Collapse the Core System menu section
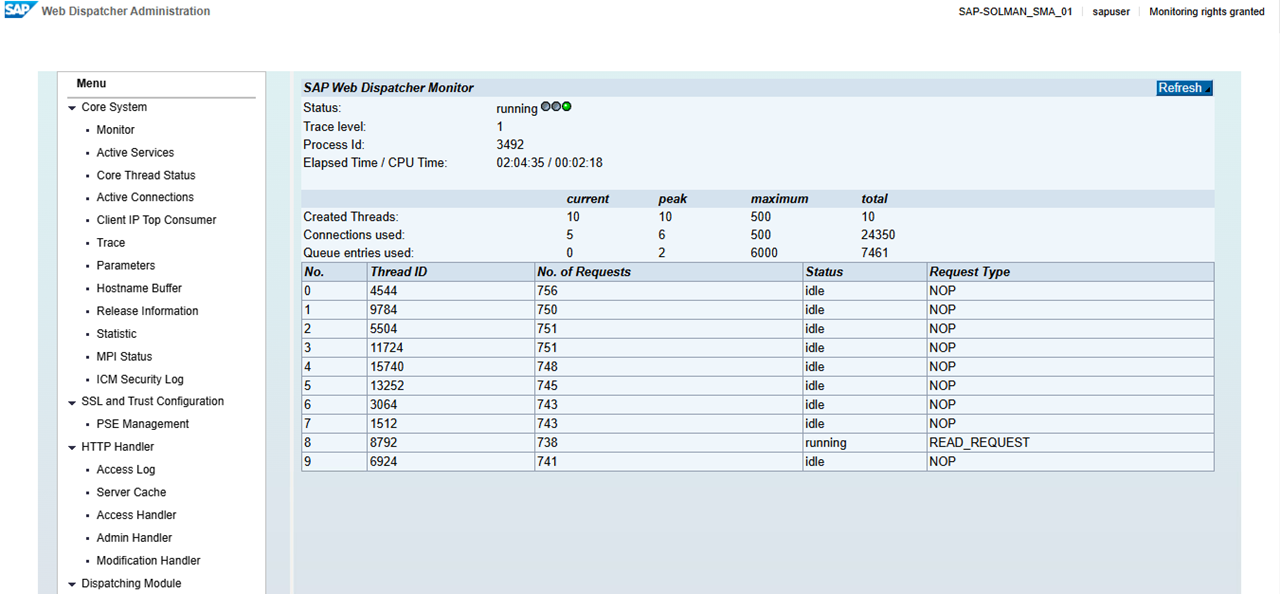The image size is (1280, 594). point(72,108)
